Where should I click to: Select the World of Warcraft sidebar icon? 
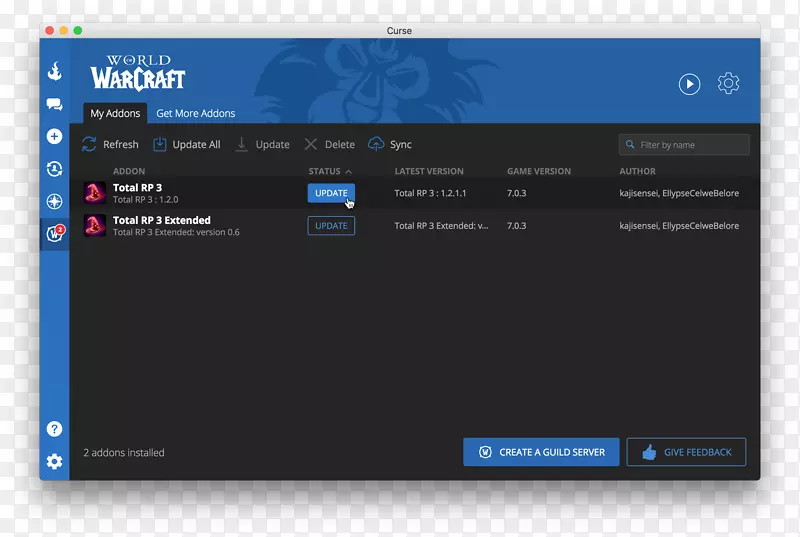pyautogui.click(x=54, y=234)
